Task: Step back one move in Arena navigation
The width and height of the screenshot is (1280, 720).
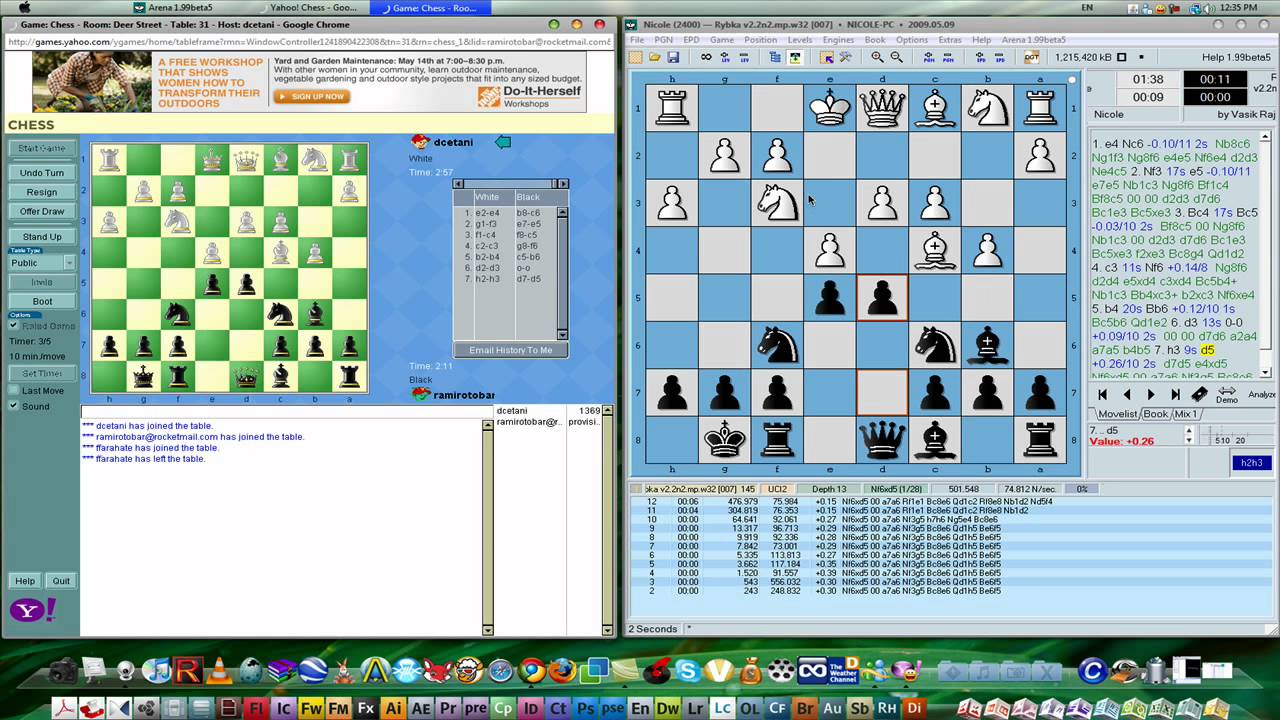Action: [1127, 394]
